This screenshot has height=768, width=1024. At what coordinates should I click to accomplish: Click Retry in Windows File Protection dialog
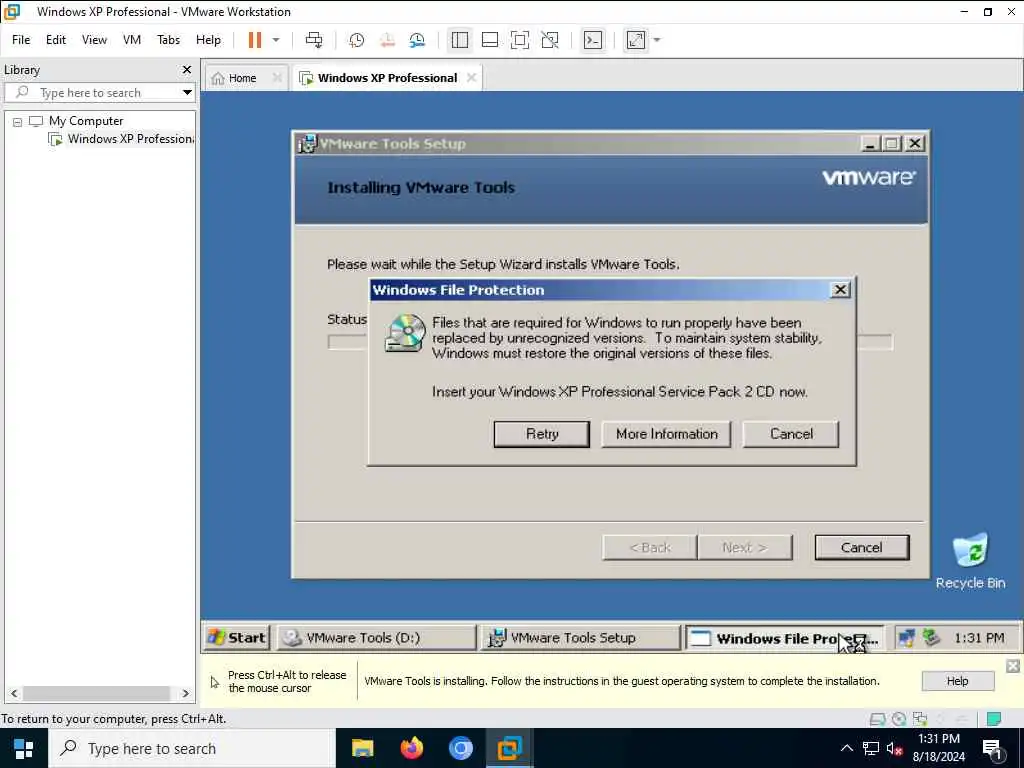pyautogui.click(x=542, y=434)
